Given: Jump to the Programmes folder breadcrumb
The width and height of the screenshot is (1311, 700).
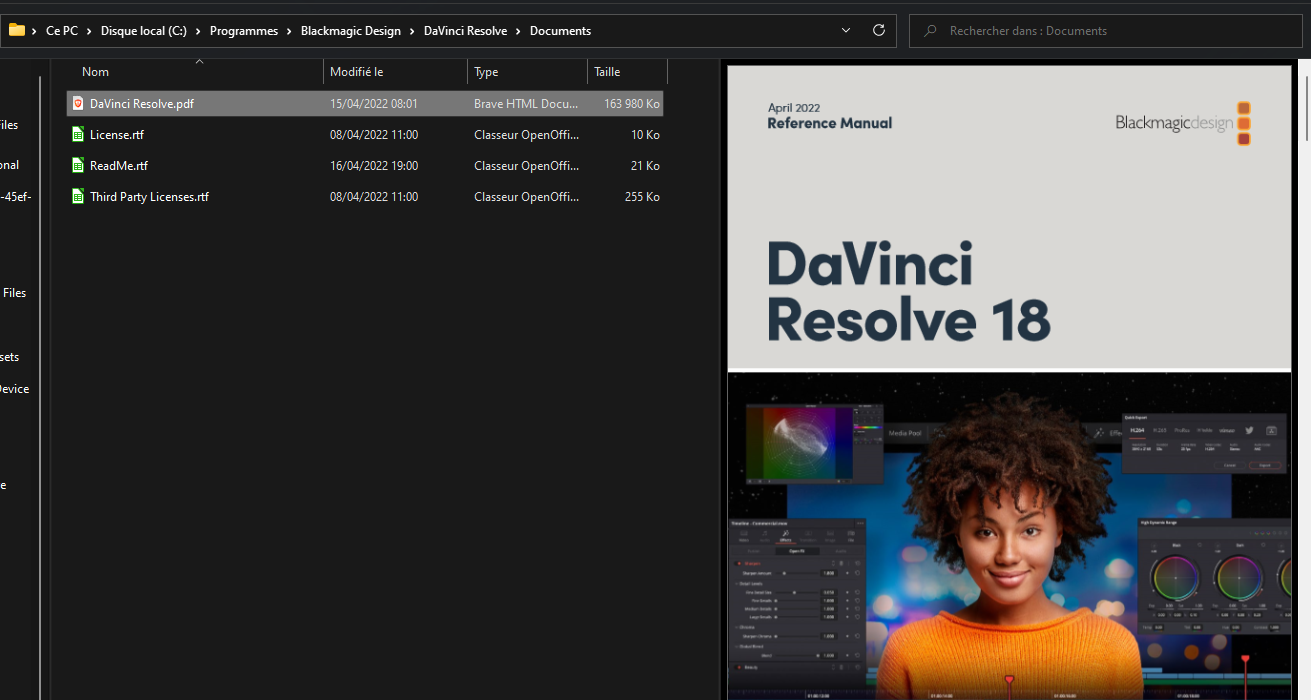Looking at the screenshot, I should pyautogui.click(x=244, y=31).
